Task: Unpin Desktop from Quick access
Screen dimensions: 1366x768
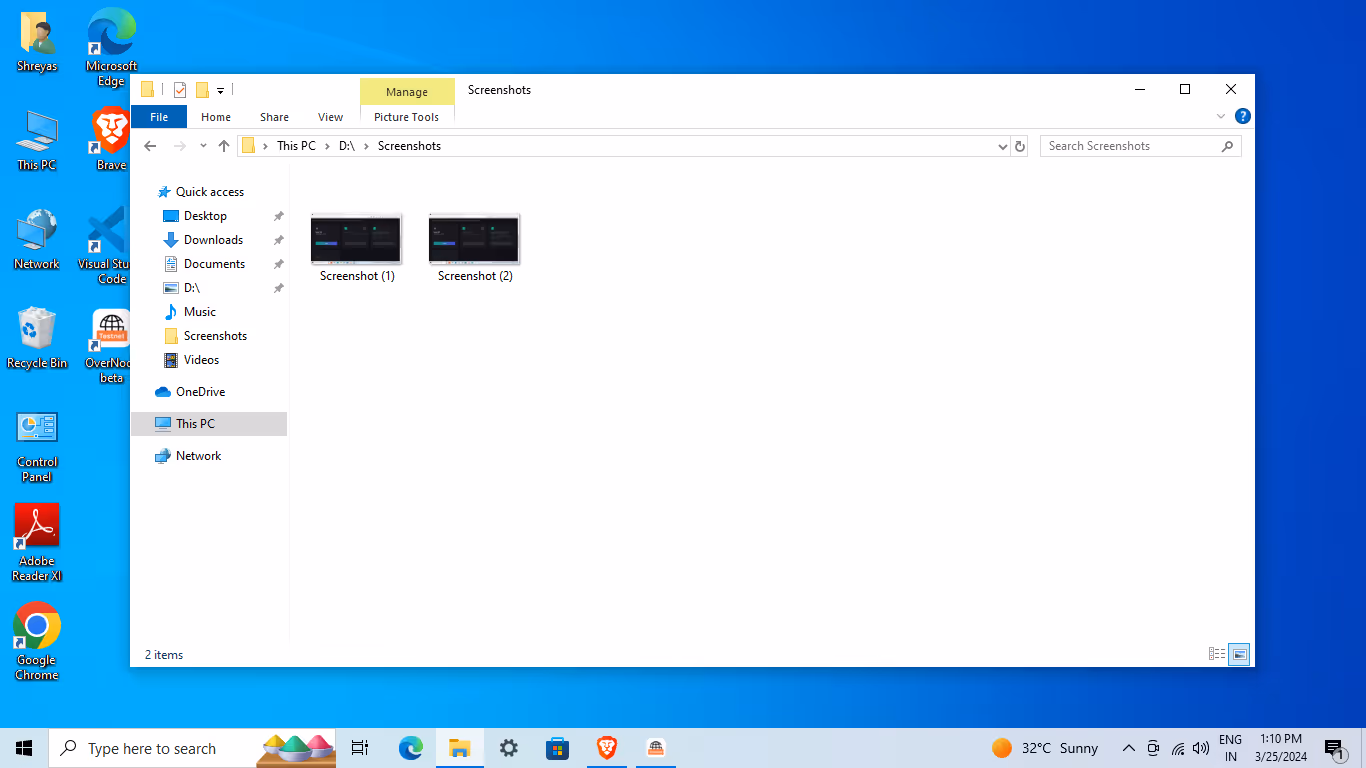Action: 278,216
